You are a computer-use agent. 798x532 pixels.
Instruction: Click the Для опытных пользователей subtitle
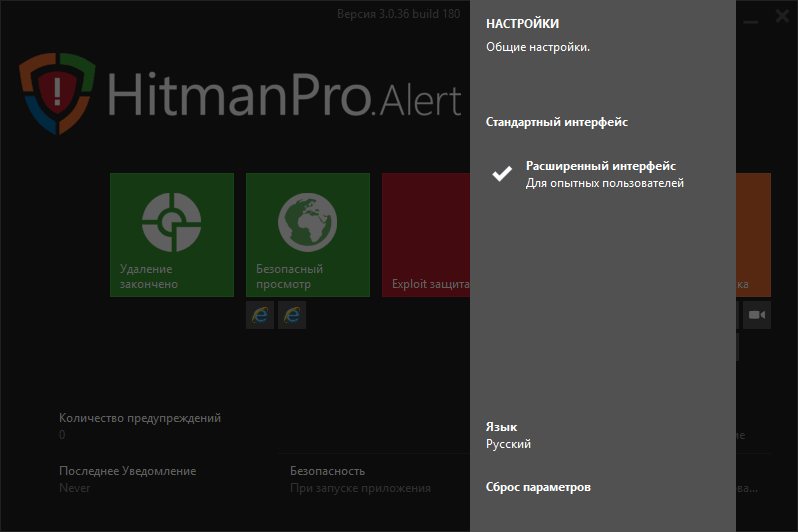coord(605,183)
